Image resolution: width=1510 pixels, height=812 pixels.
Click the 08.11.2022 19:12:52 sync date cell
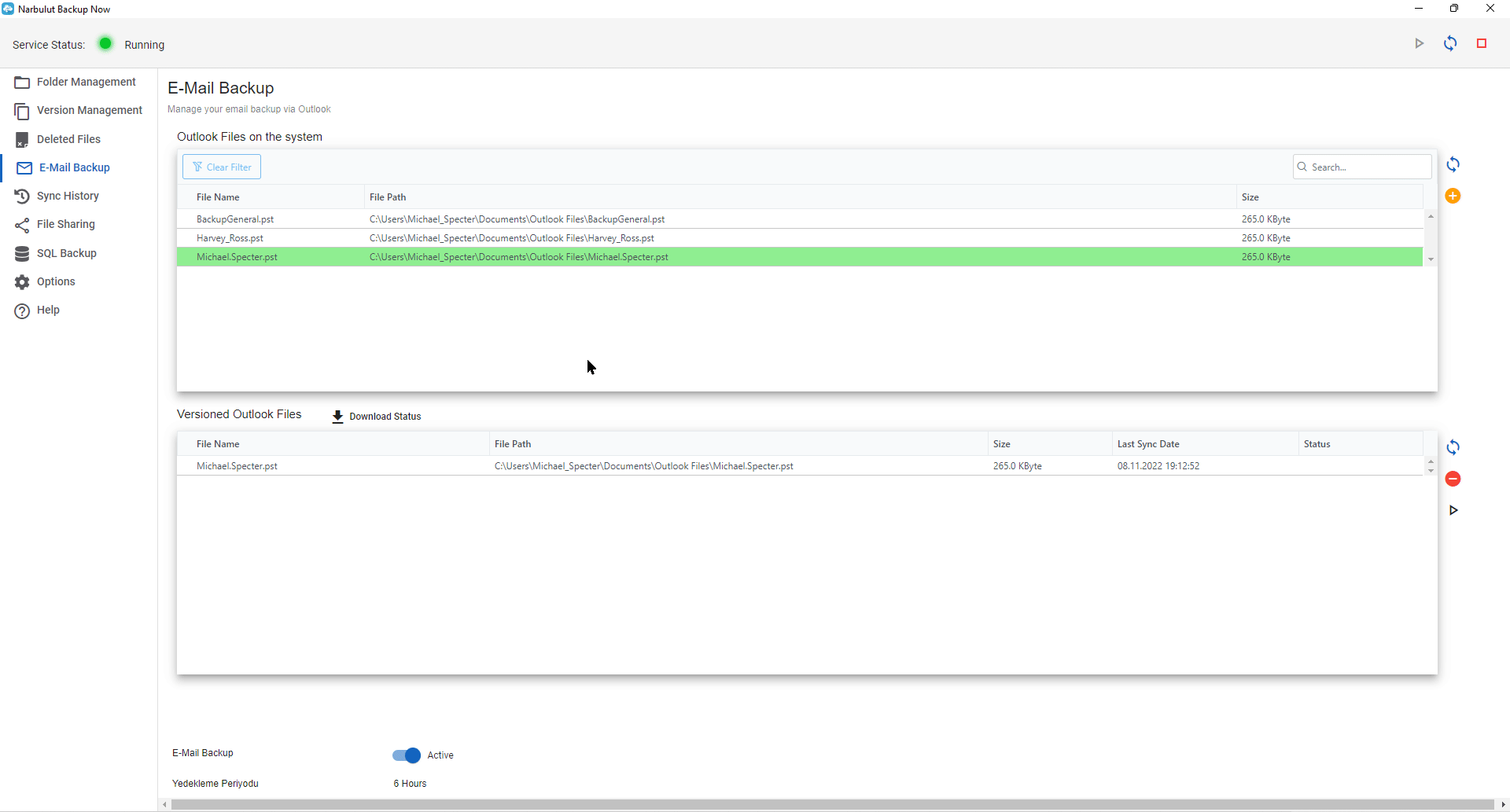(1158, 466)
